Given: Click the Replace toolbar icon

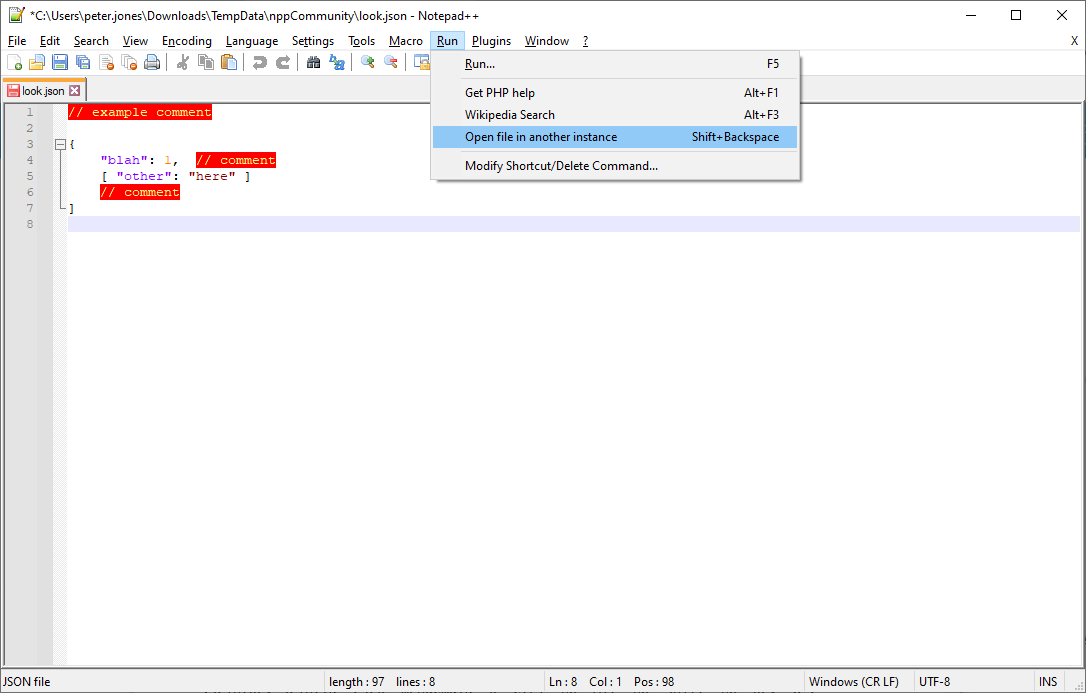Looking at the screenshot, I should (337, 63).
